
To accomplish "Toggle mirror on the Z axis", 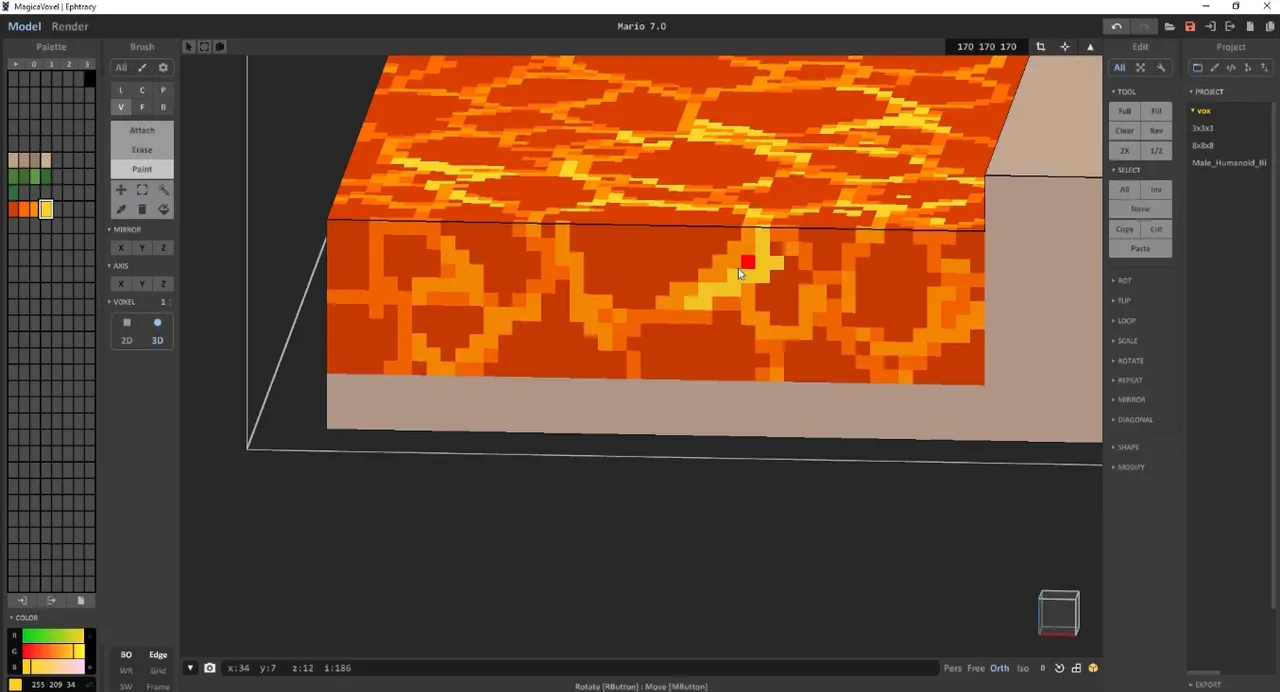I will tap(163, 248).
